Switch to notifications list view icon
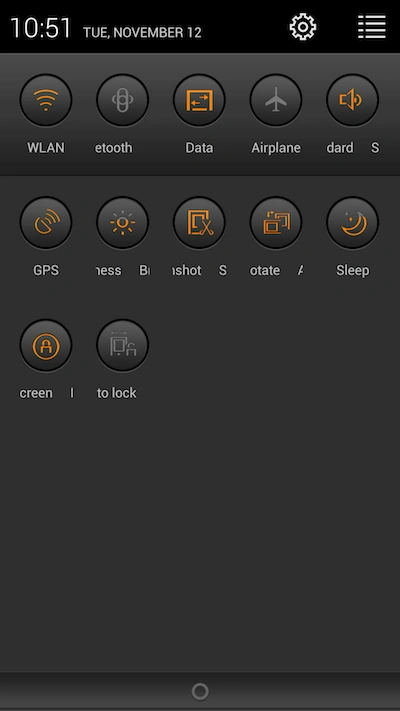The height and width of the screenshot is (711, 400). (372, 27)
